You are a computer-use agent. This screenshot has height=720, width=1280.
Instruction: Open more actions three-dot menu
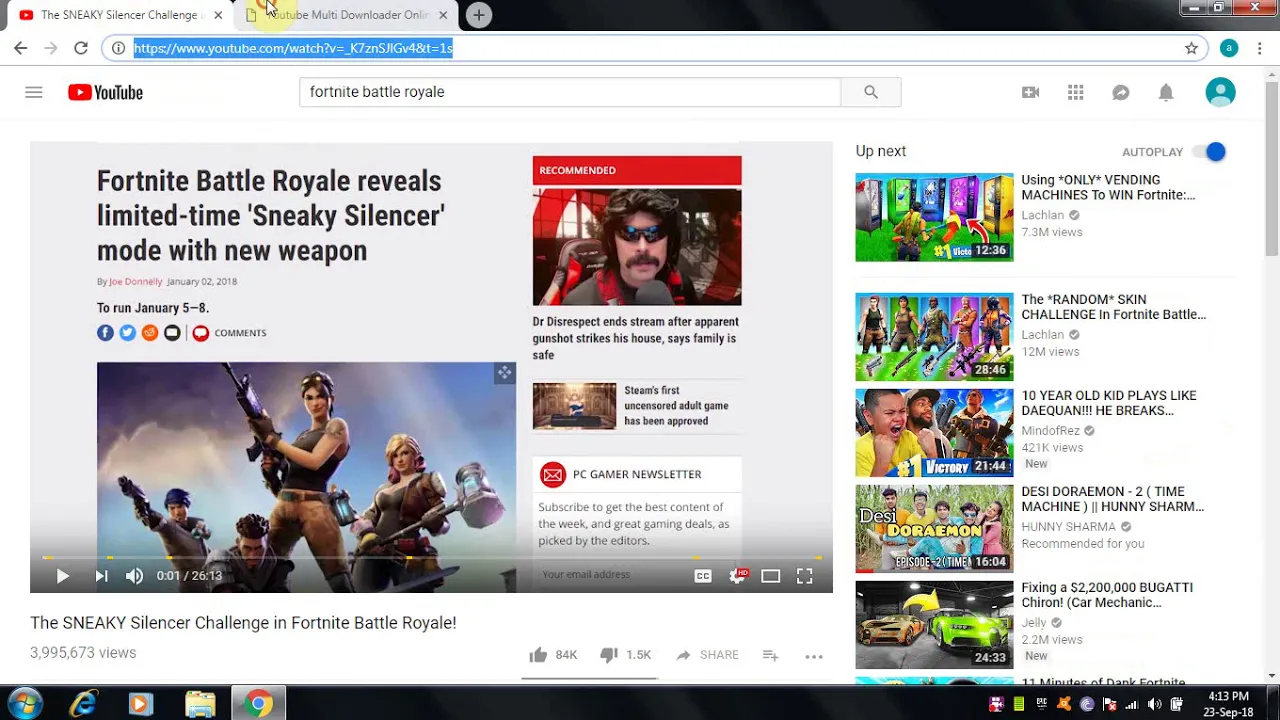click(x=814, y=656)
